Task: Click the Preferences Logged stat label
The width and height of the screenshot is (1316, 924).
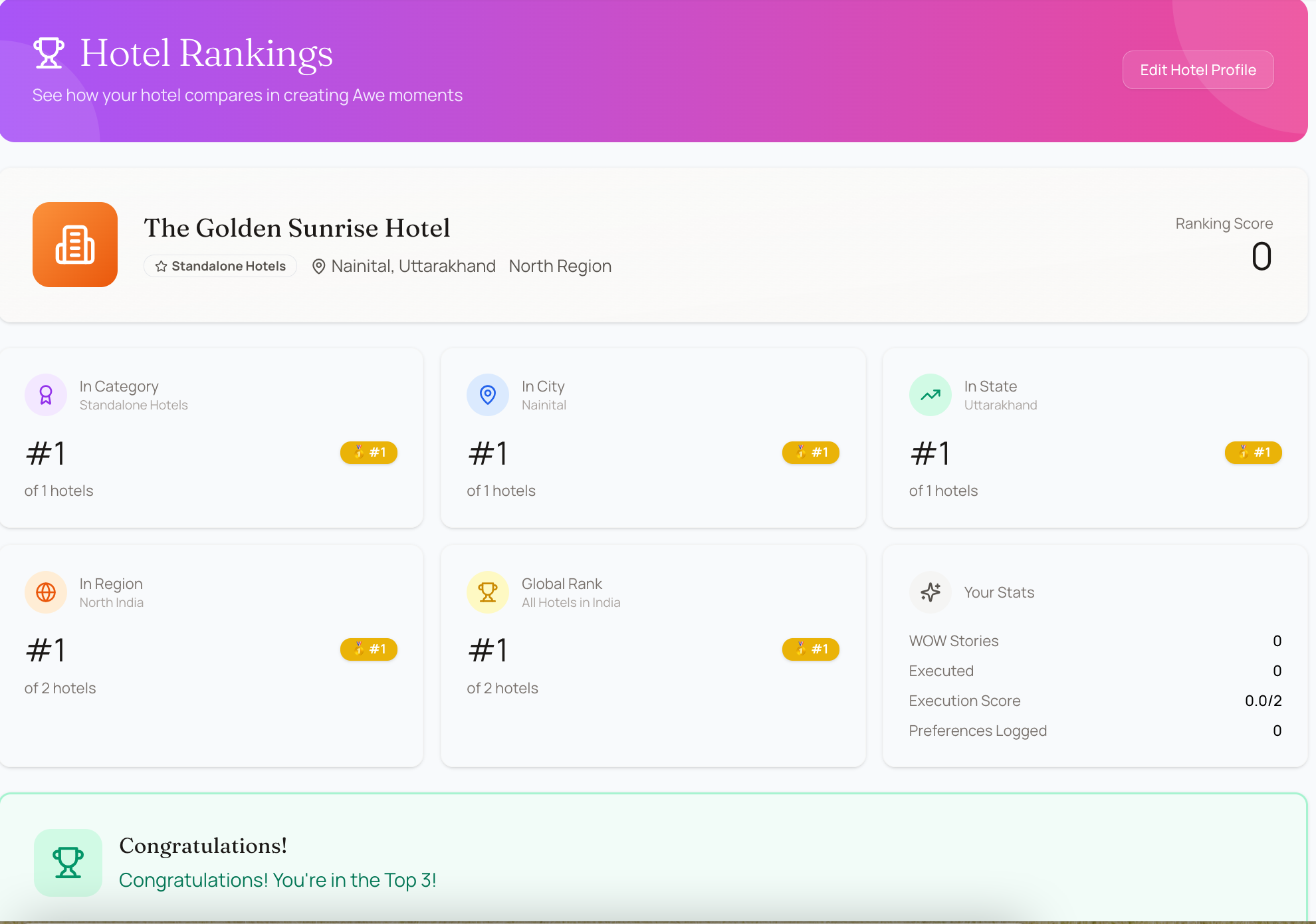Action: (978, 731)
